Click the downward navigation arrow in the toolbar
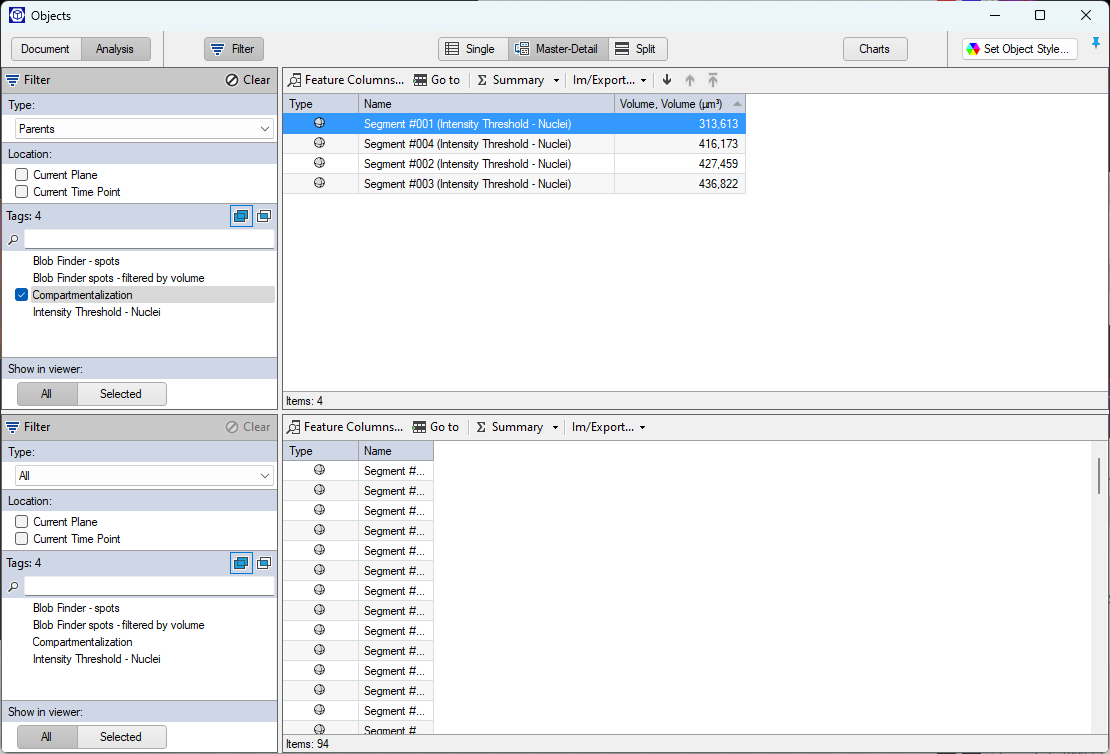Image resolution: width=1110 pixels, height=754 pixels. click(x=666, y=80)
